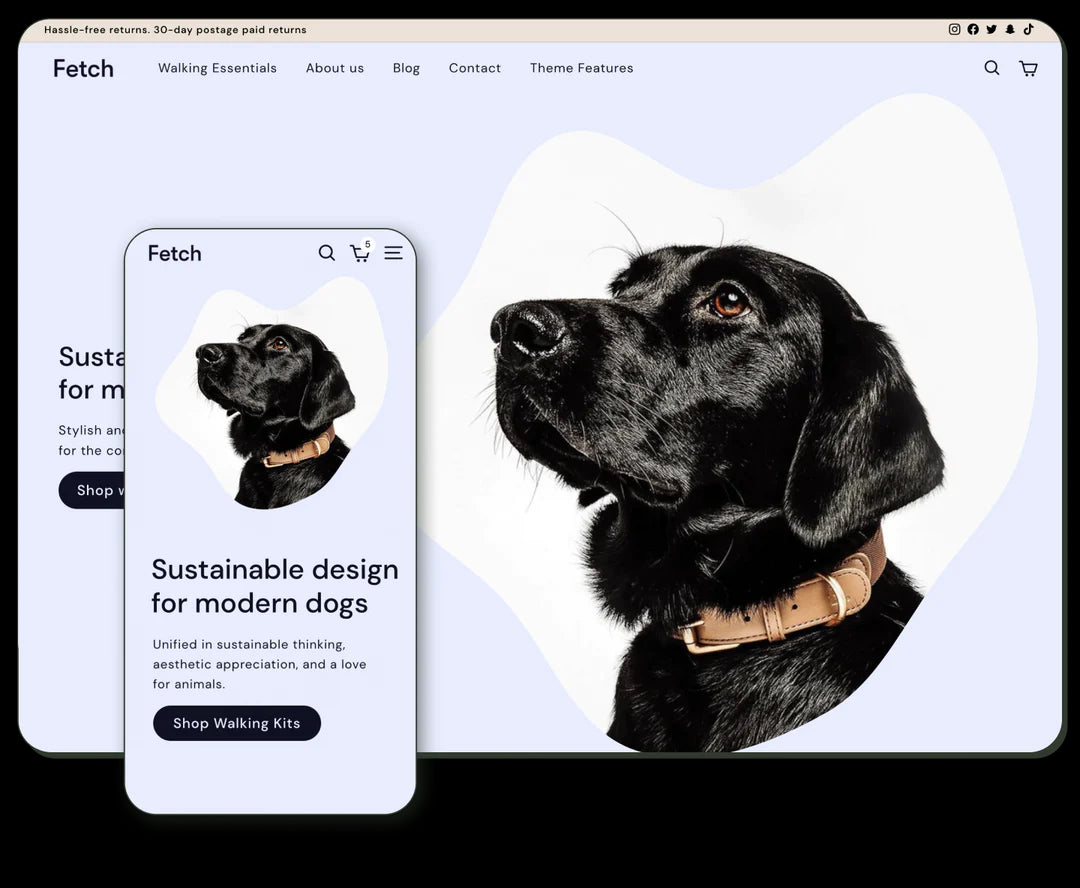View the Theme Features section

[581, 68]
